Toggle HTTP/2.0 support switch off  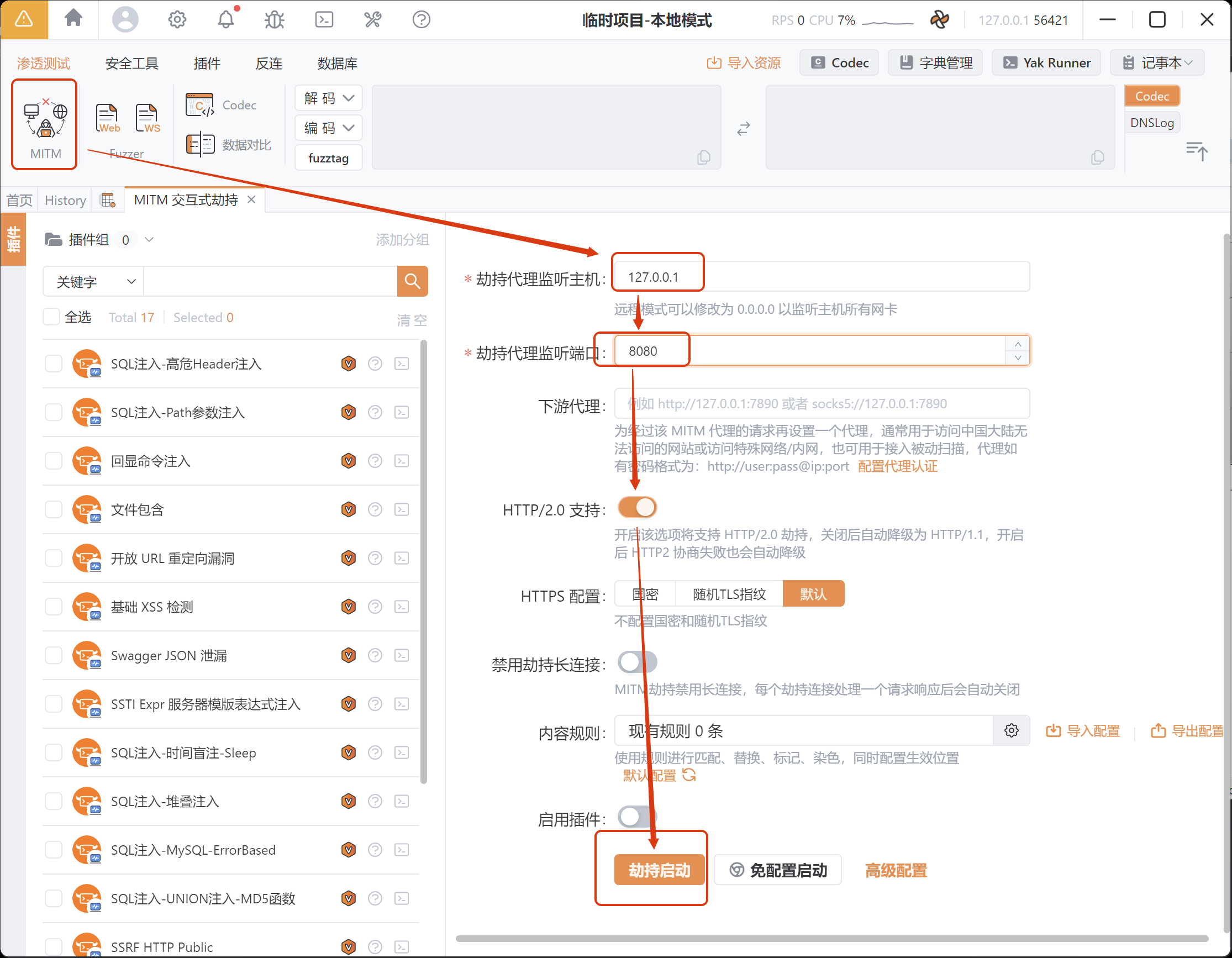click(x=637, y=507)
